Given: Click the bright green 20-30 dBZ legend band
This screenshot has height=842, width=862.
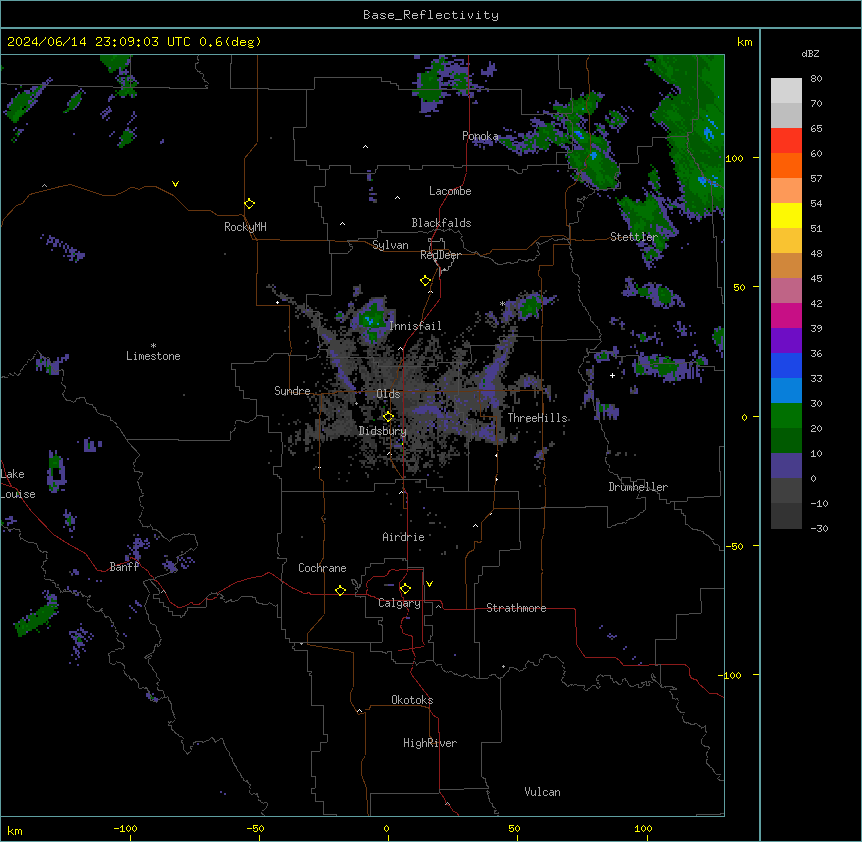Looking at the screenshot, I should coord(786,416).
